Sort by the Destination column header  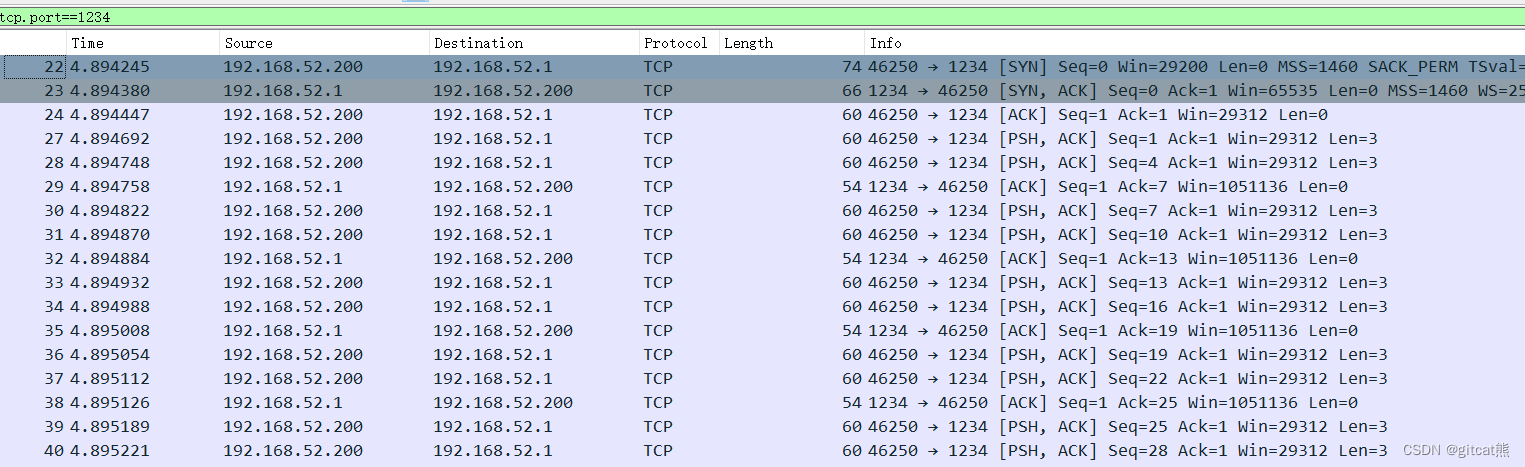[534, 43]
